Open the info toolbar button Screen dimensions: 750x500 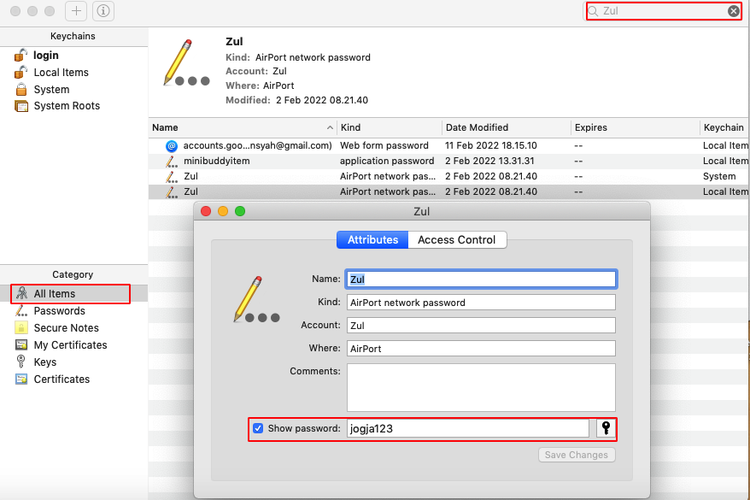[103, 11]
